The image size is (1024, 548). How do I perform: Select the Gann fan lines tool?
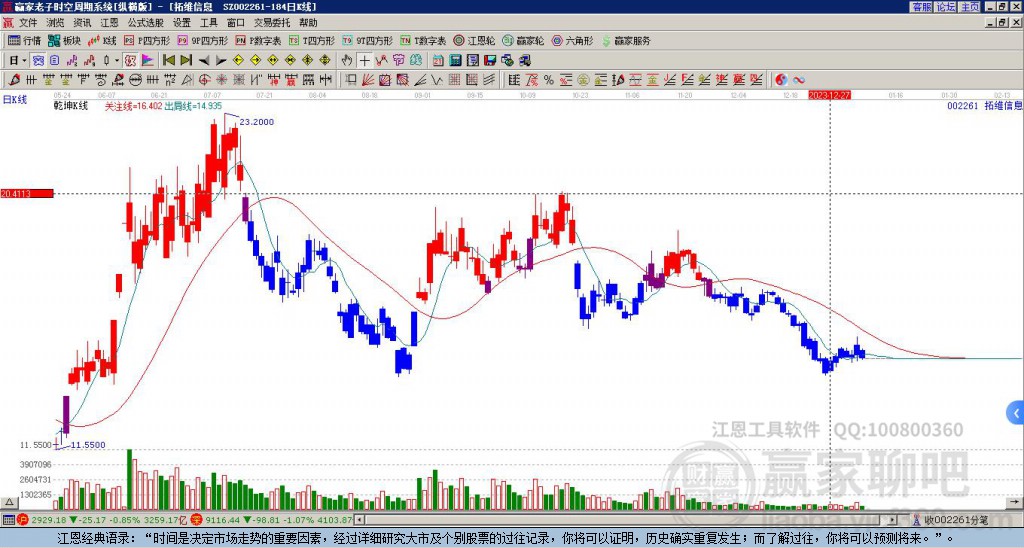[x=368, y=80]
